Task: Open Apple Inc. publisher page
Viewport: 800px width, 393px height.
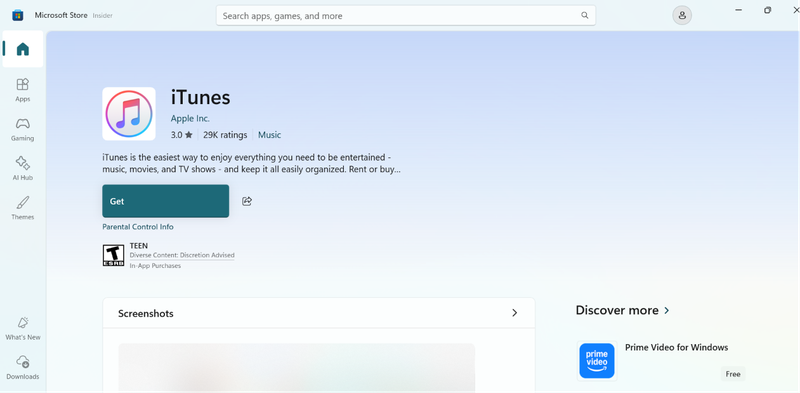Action: pyautogui.click(x=190, y=118)
